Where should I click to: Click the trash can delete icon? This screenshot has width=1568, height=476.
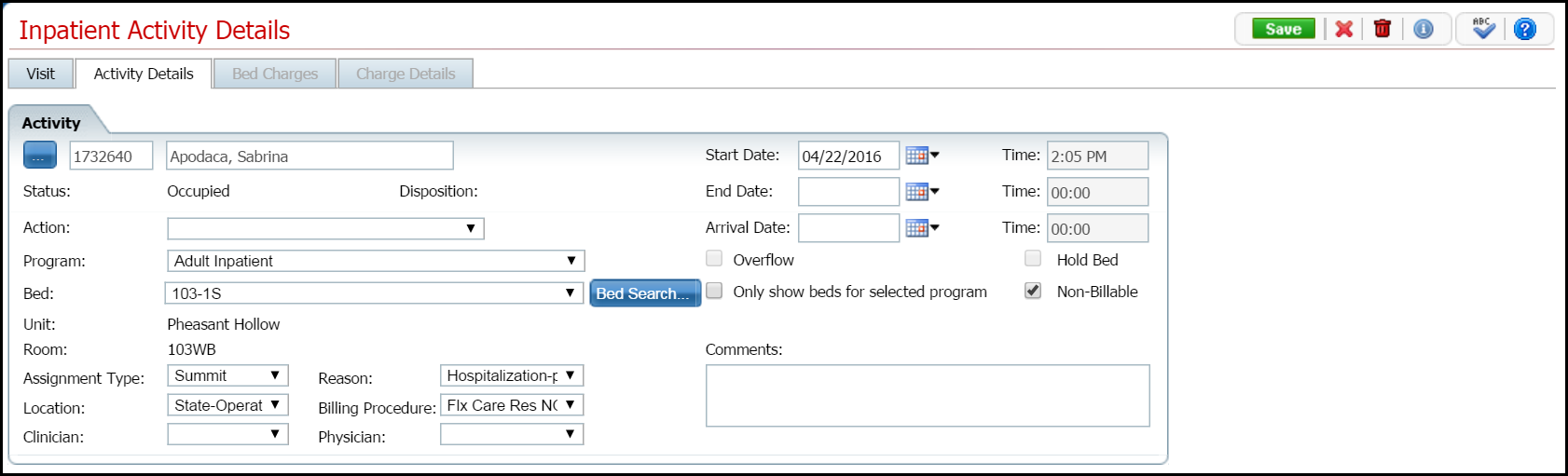click(1382, 29)
